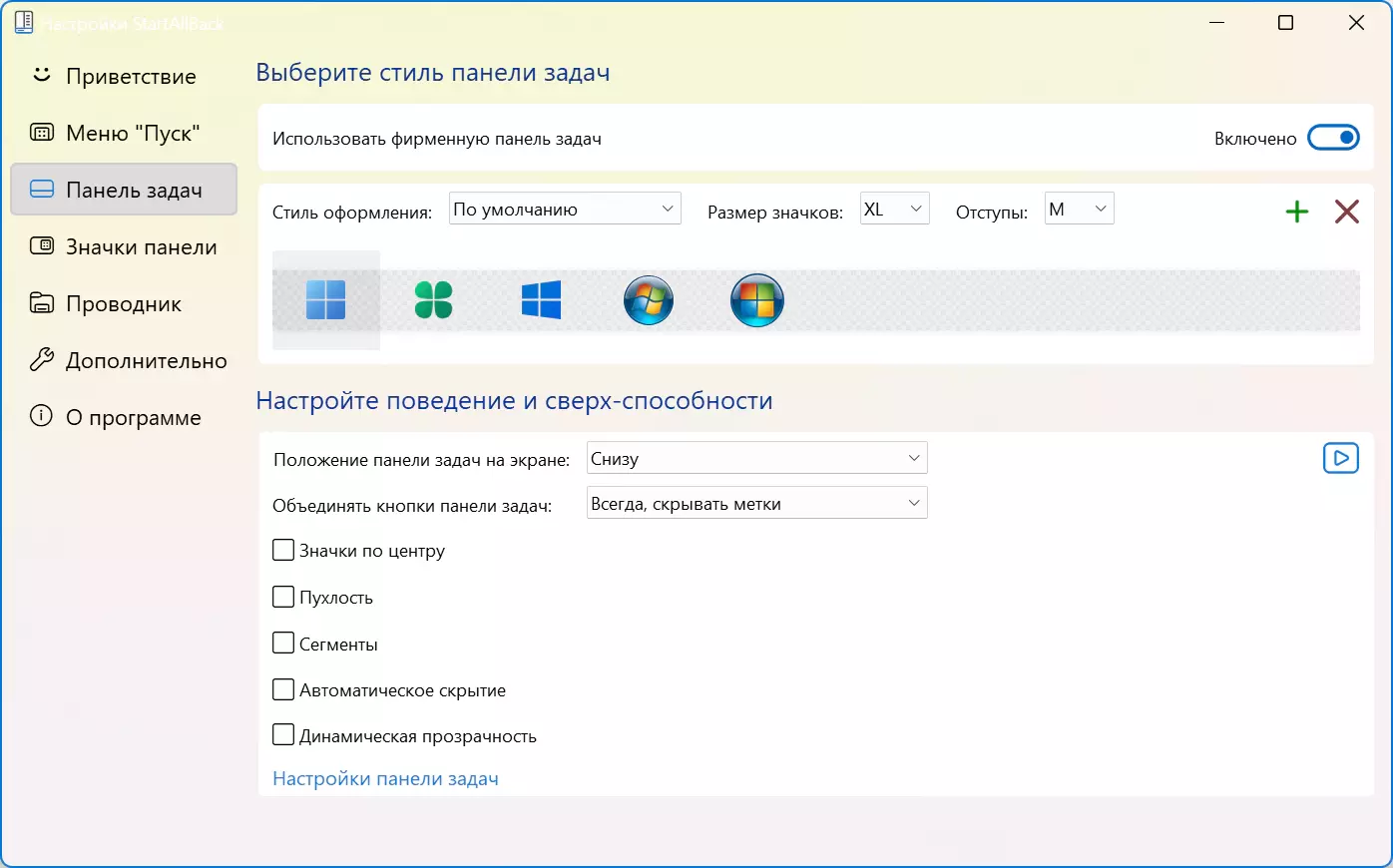This screenshot has width=1393, height=868.
Task: Open the Меню "Пуск" section
Action: (x=124, y=133)
